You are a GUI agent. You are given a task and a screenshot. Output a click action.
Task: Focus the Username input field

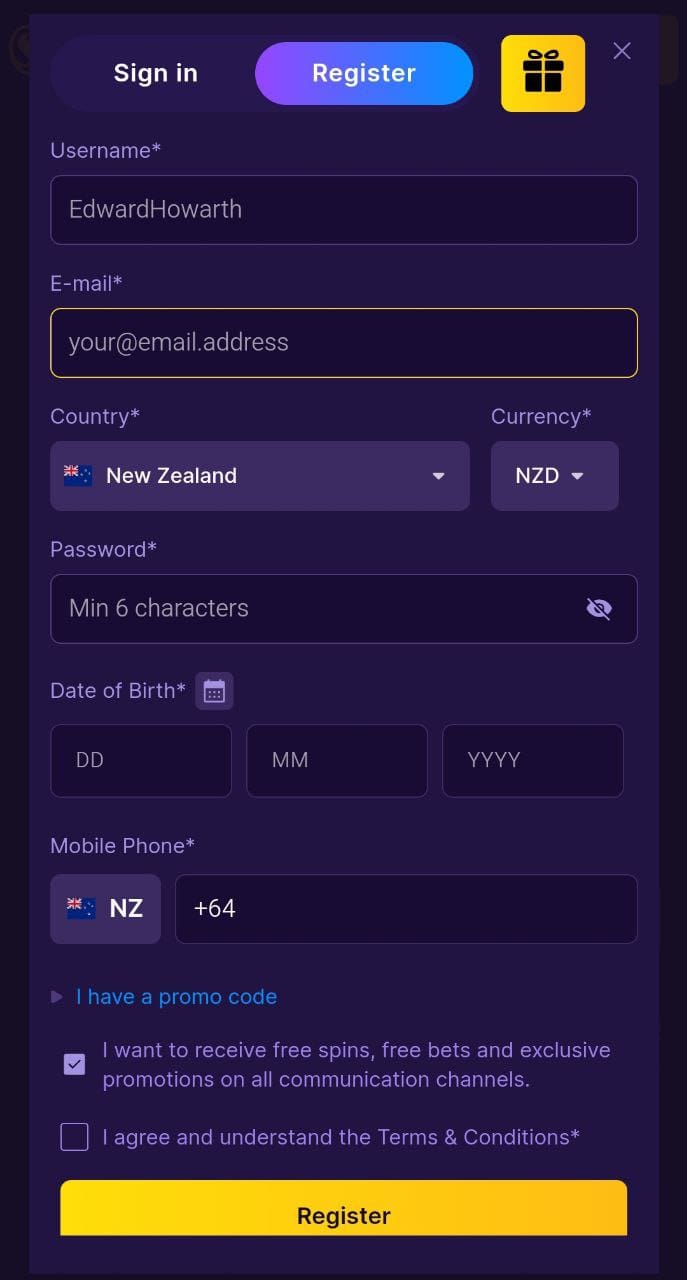[x=343, y=210]
